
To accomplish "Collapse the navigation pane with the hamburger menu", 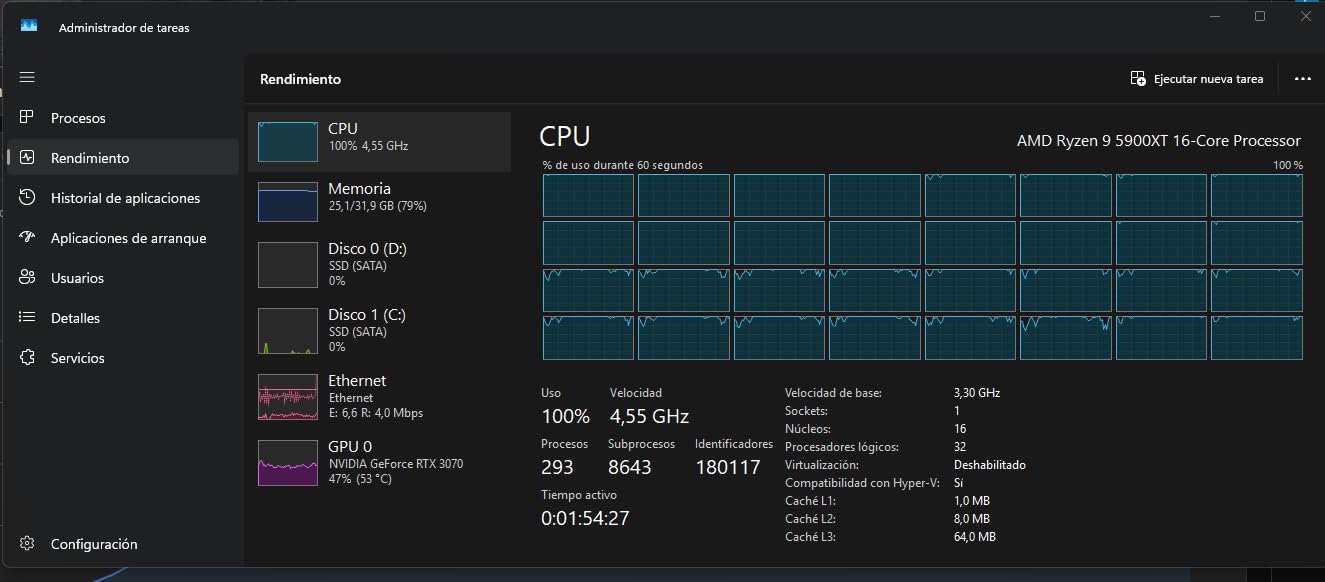I will 27,77.
